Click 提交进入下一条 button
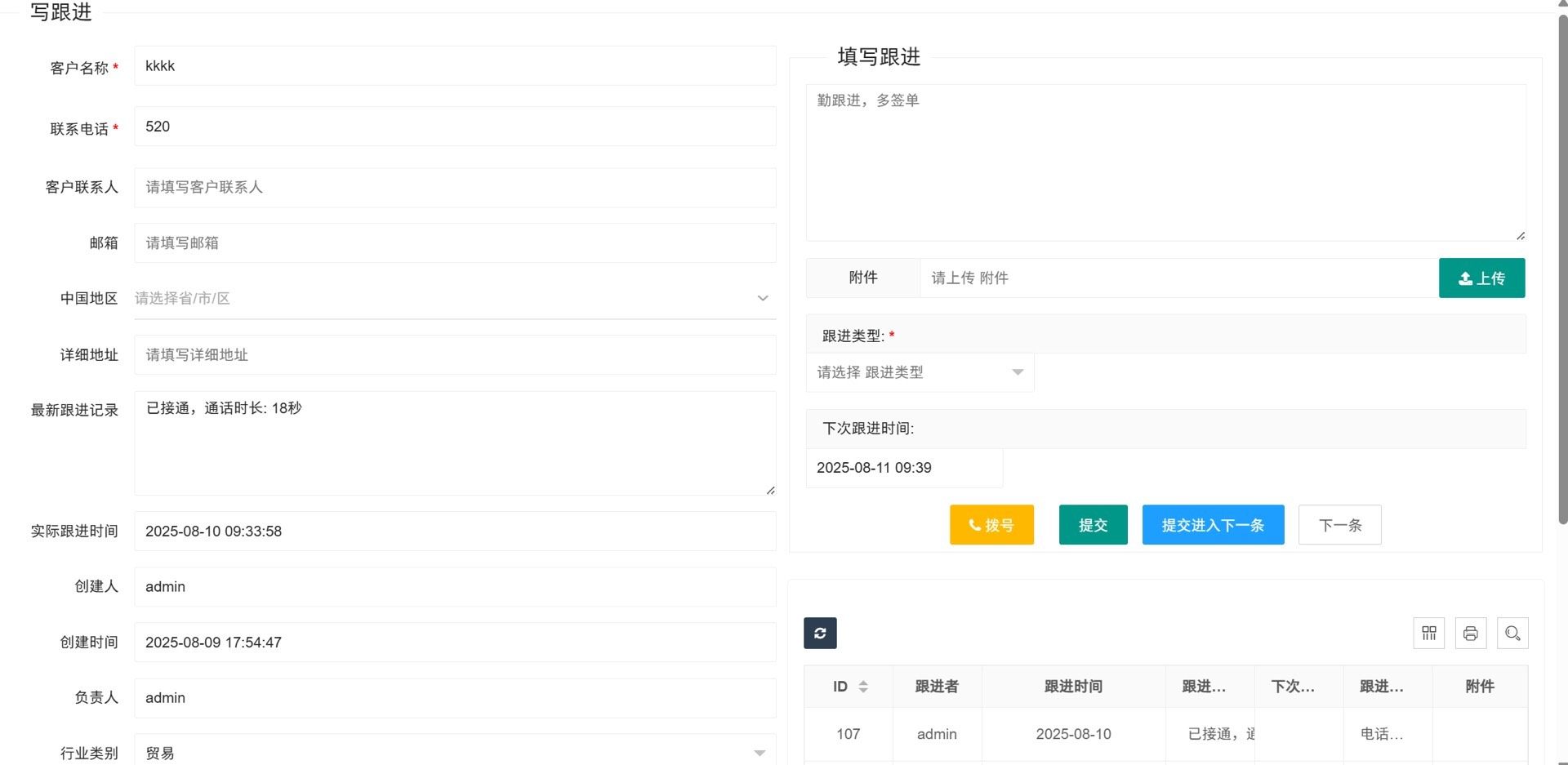The image size is (1568, 765). pyautogui.click(x=1213, y=525)
